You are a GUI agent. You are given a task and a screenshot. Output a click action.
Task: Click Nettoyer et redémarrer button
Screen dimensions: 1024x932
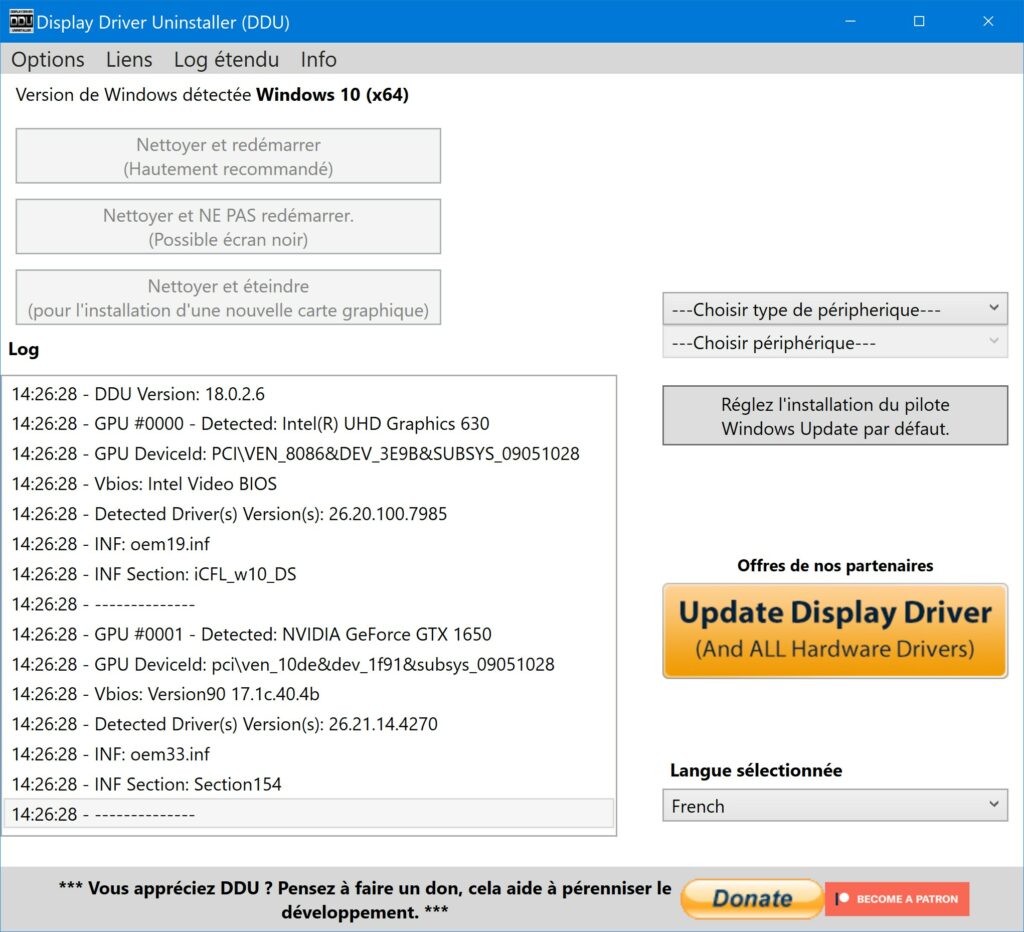tap(228, 156)
